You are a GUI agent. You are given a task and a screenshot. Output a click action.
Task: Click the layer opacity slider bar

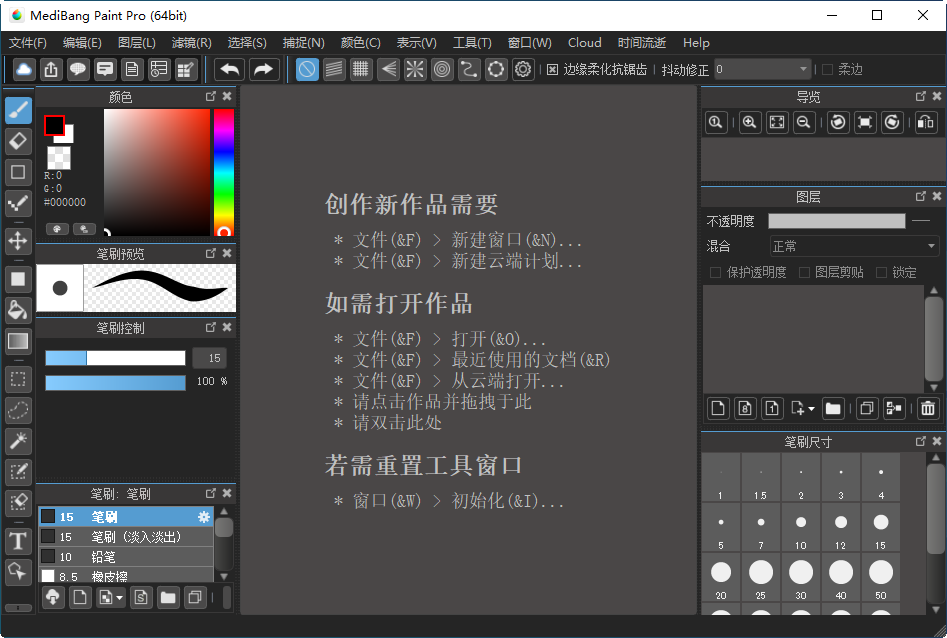pos(836,221)
